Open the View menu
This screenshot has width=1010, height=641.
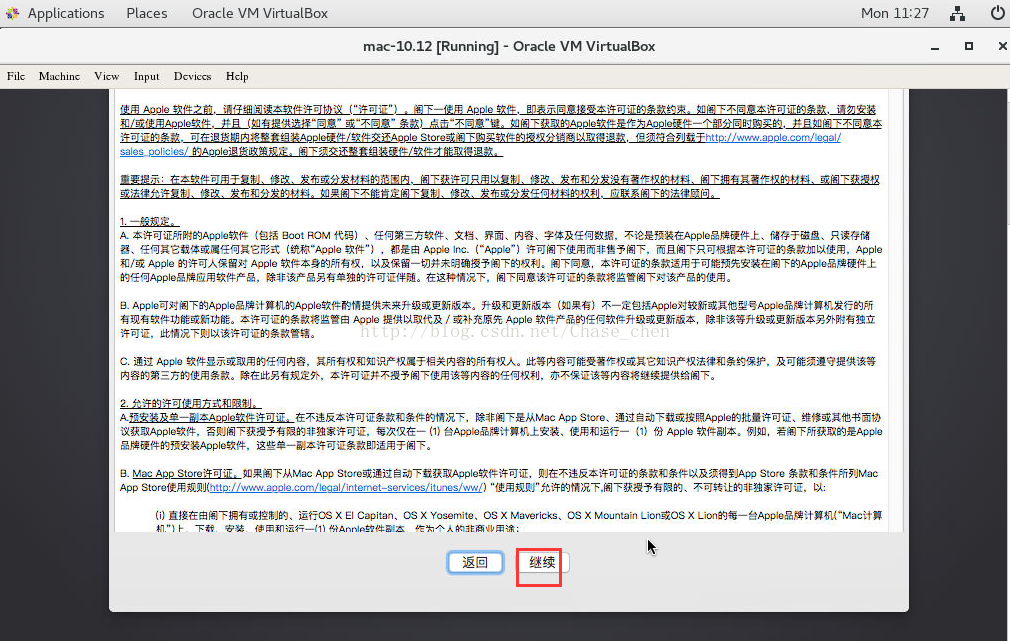pyautogui.click(x=106, y=76)
